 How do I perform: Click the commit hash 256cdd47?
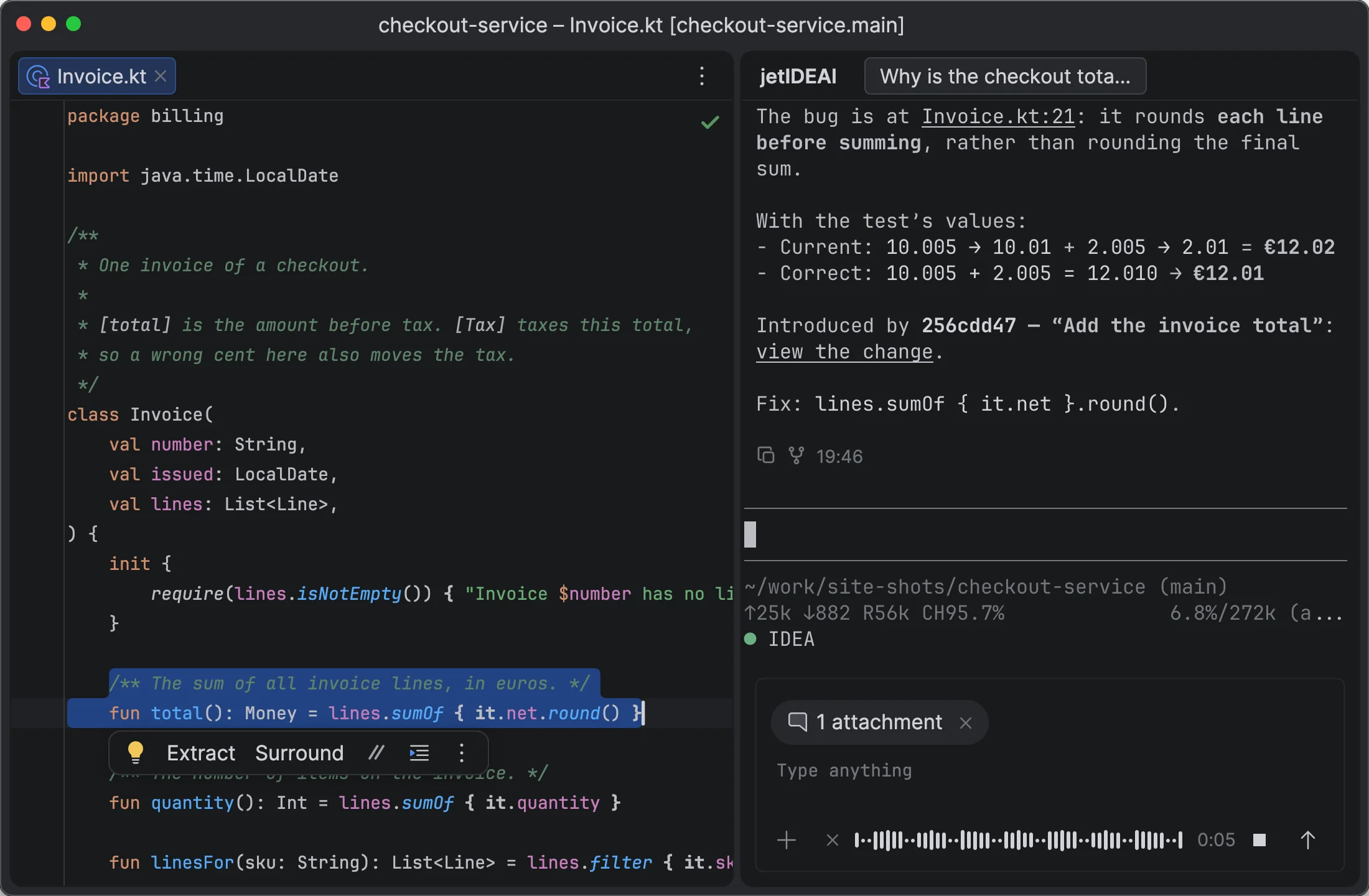(x=968, y=325)
